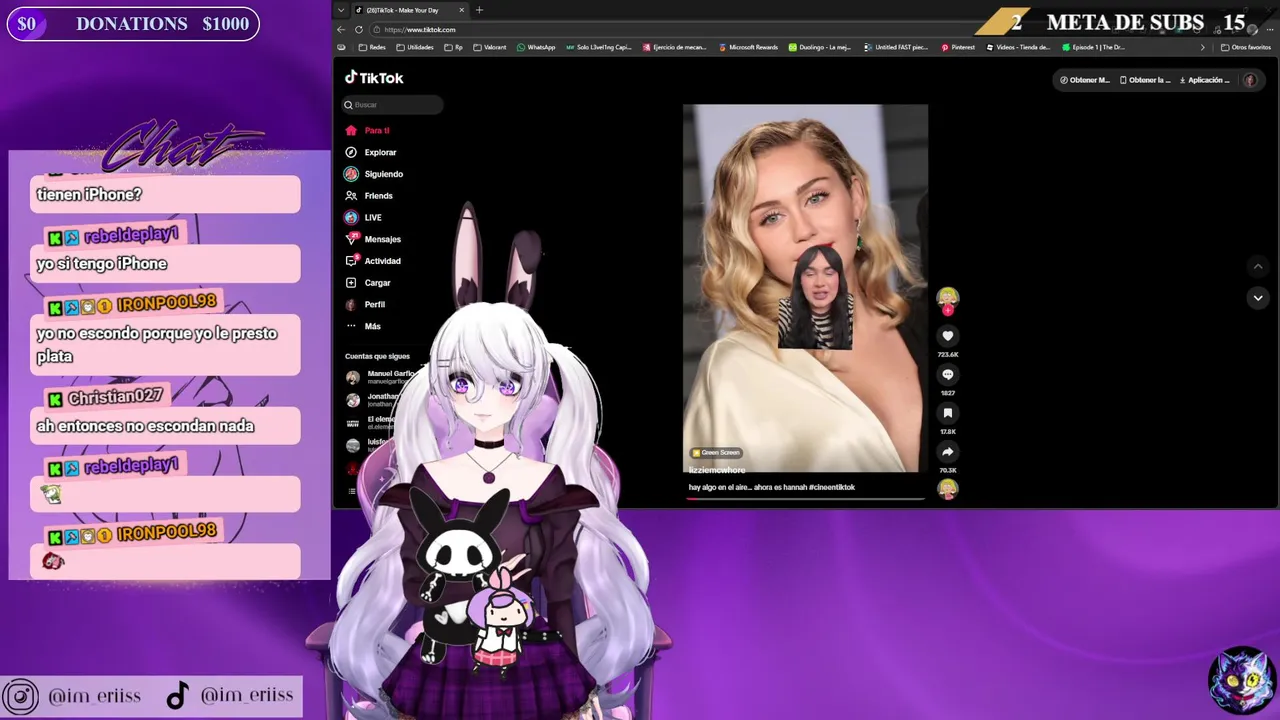
Task: Open the Pinterest bookmark
Action: tap(958, 47)
